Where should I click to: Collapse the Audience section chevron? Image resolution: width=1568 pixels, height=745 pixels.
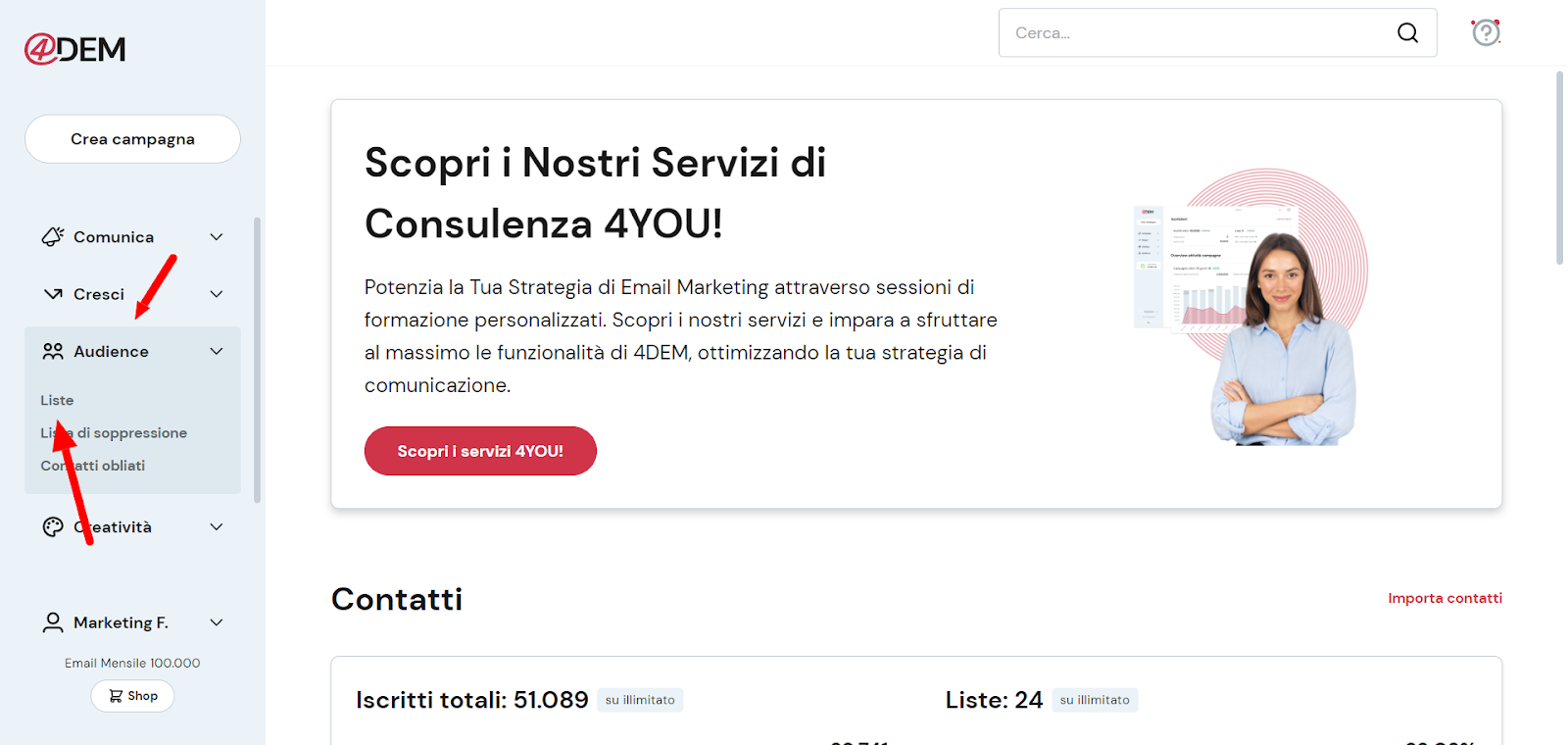point(217,351)
